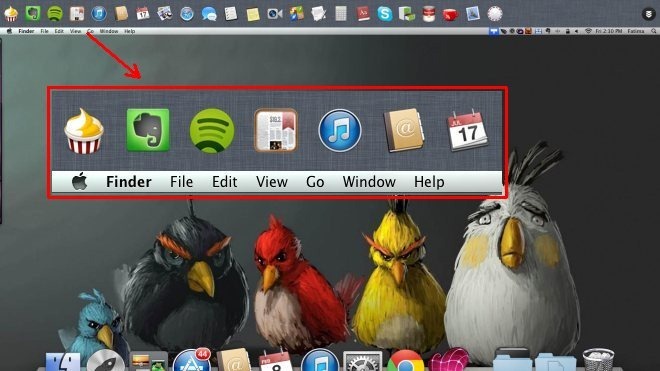660x371 pixels.
Task: Open the Documents folder stack in the Dock
Action: [556, 362]
